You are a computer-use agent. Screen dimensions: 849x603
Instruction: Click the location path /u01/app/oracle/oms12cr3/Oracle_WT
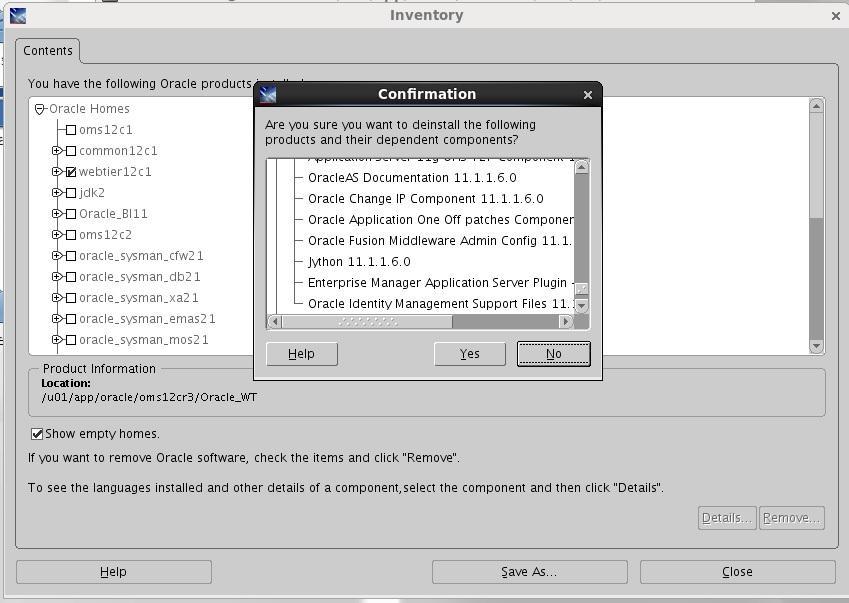149,398
